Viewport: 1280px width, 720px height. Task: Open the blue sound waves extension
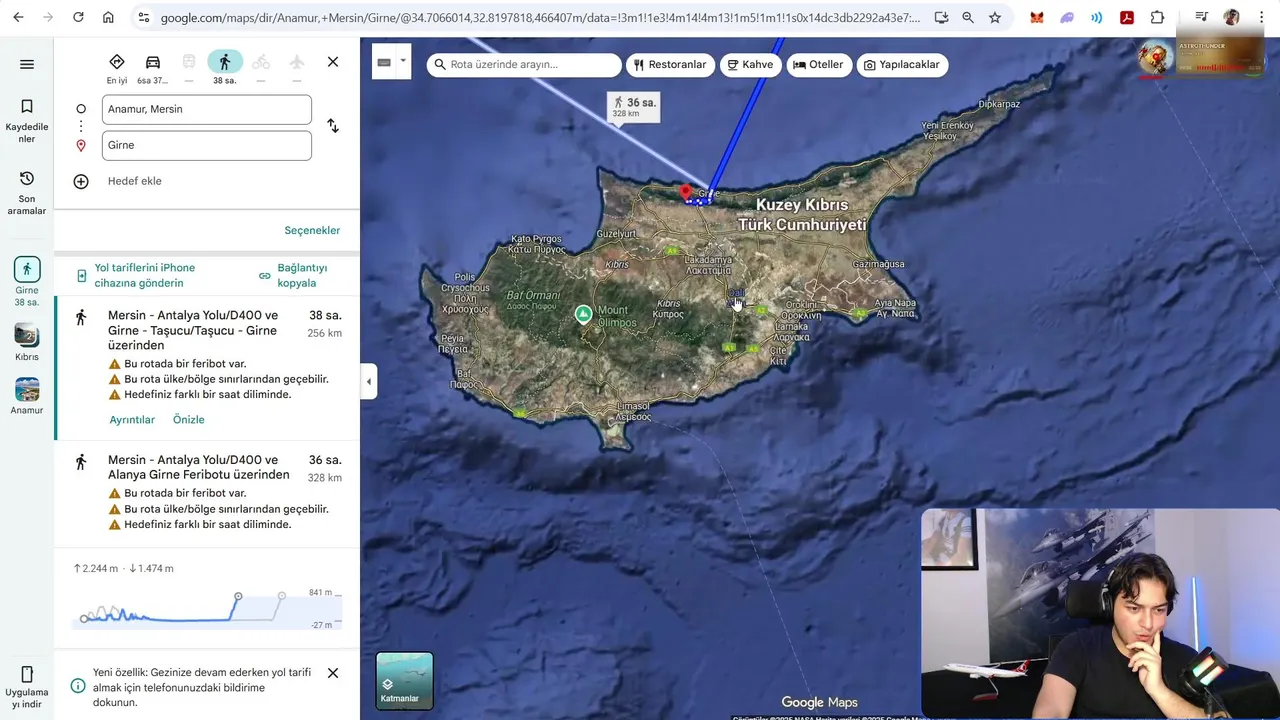1097,17
